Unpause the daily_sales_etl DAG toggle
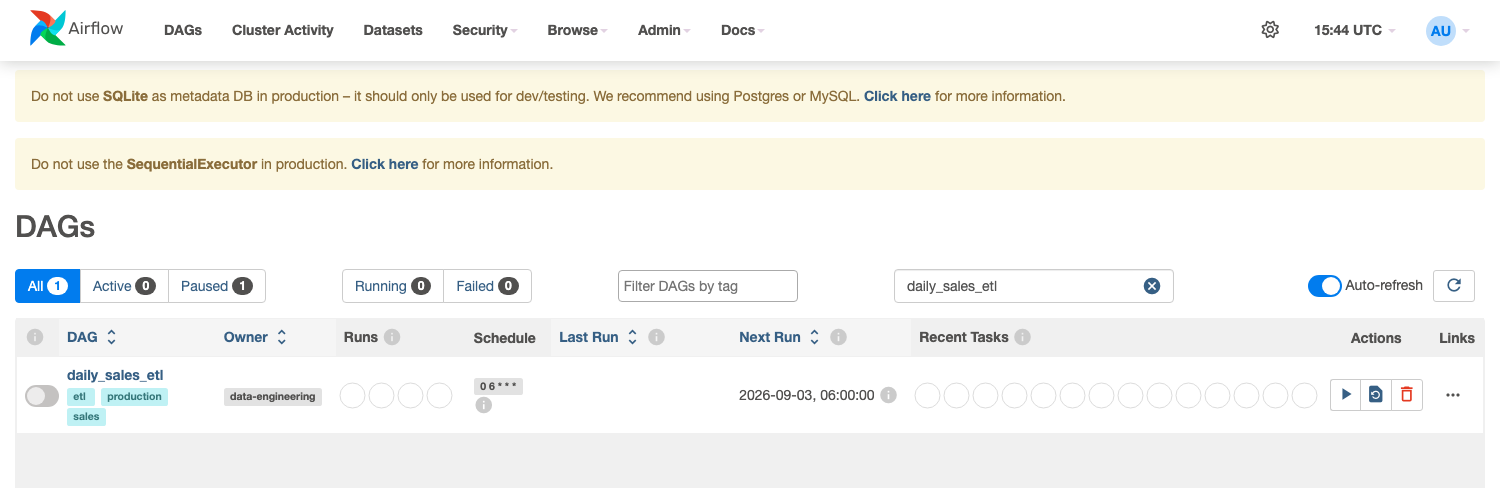This screenshot has height=500, width=1500. (x=42, y=396)
